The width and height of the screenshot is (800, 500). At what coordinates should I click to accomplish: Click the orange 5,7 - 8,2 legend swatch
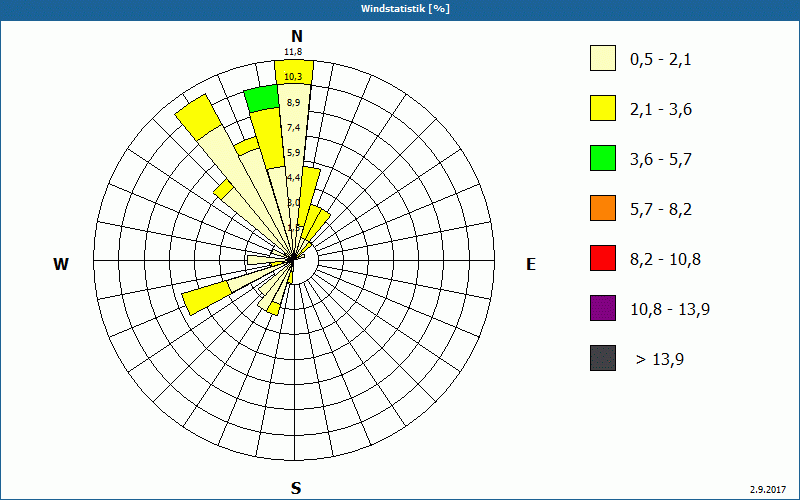tap(603, 208)
